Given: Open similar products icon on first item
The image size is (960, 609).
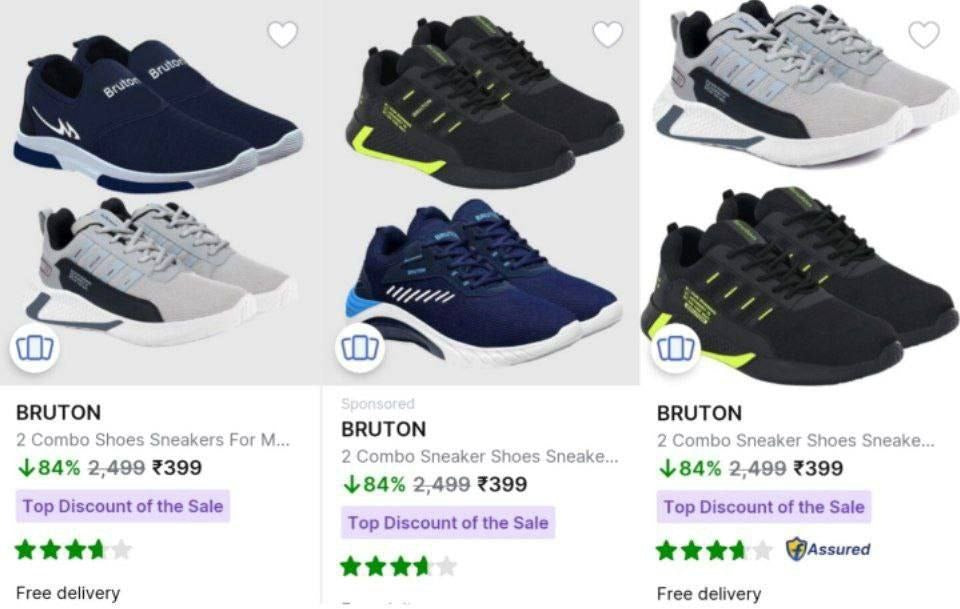Looking at the screenshot, I should (x=36, y=349).
